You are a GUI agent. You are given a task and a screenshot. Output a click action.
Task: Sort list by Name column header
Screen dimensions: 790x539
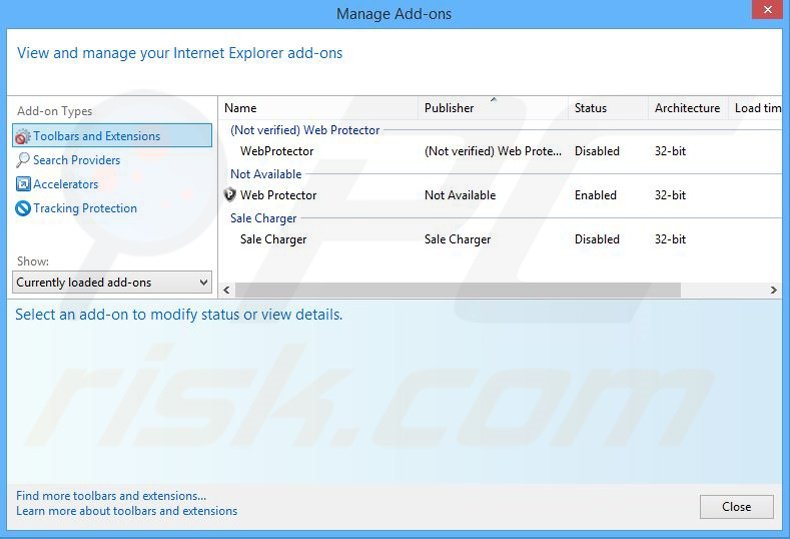click(318, 108)
